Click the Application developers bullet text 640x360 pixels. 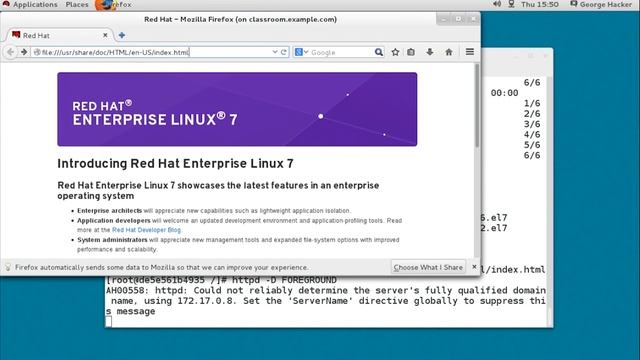pyautogui.click(x=240, y=225)
